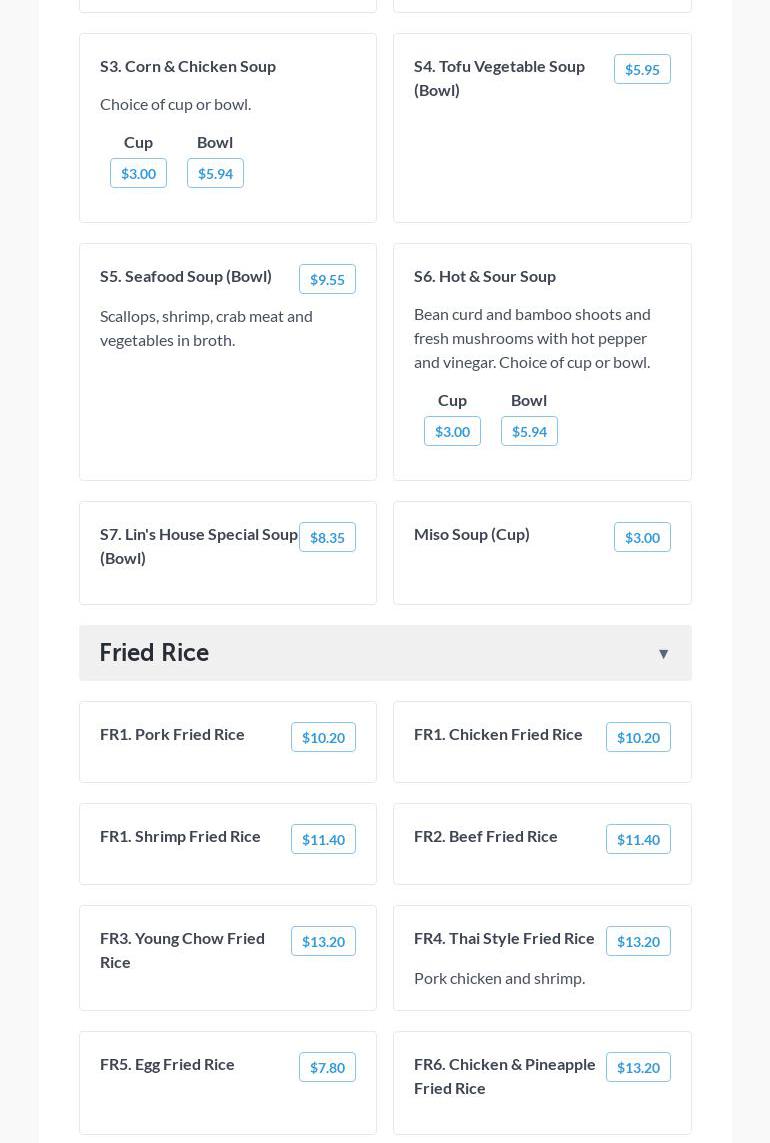Add Beef Fried Rice for $11.40
This screenshot has height=1143, width=770.
click(638, 839)
